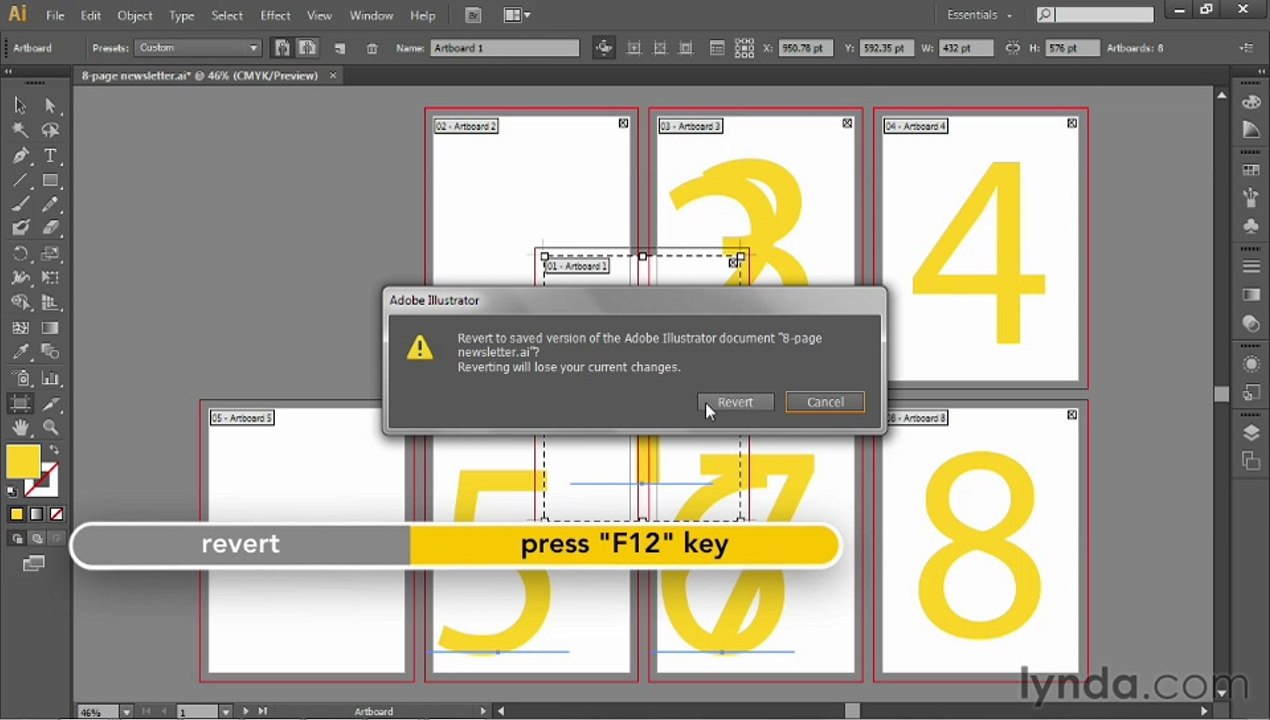Open the Stroke panel
The height and width of the screenshot is (720, 1270).
[1251, 267]
